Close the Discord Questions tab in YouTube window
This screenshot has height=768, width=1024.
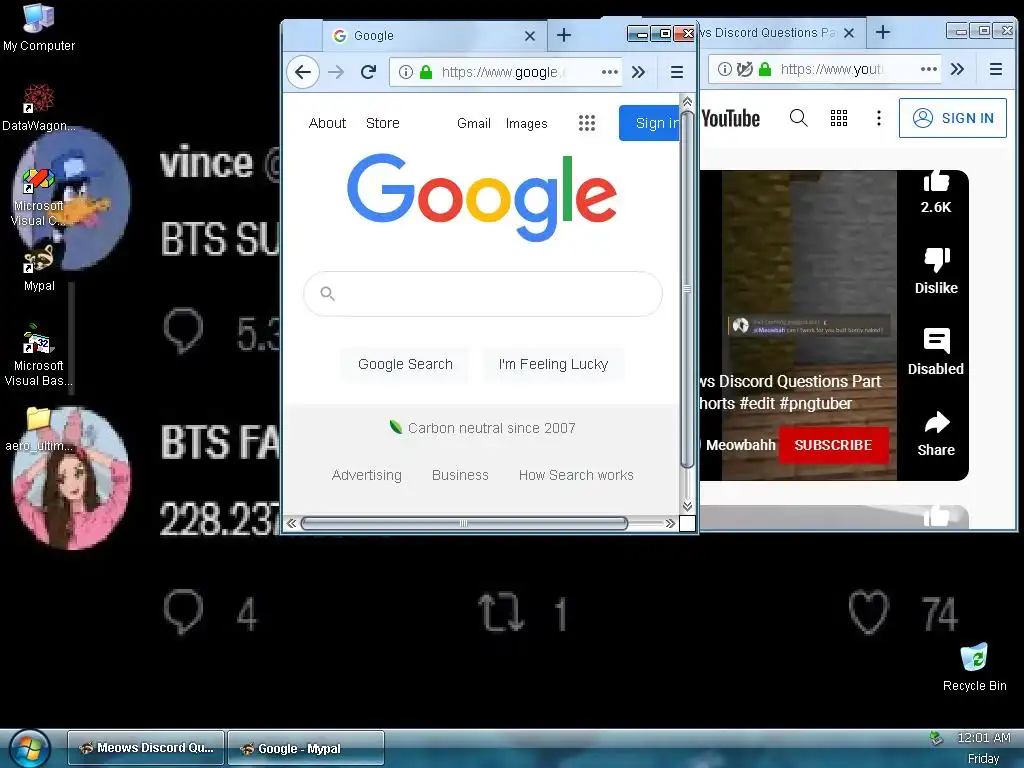pyautogui.click(x=848, y=33)
